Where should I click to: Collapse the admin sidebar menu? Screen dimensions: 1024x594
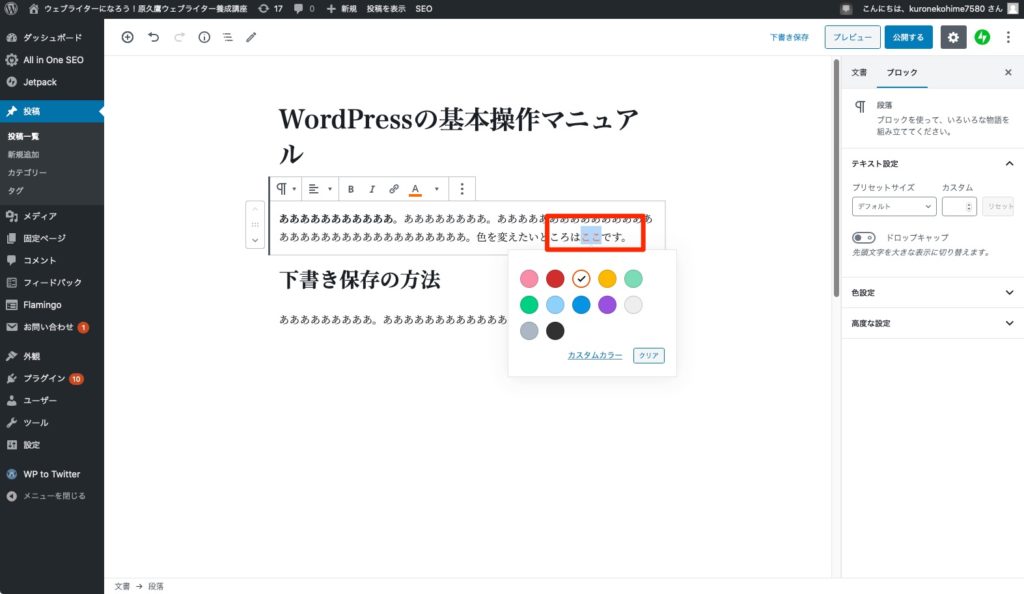52,496
